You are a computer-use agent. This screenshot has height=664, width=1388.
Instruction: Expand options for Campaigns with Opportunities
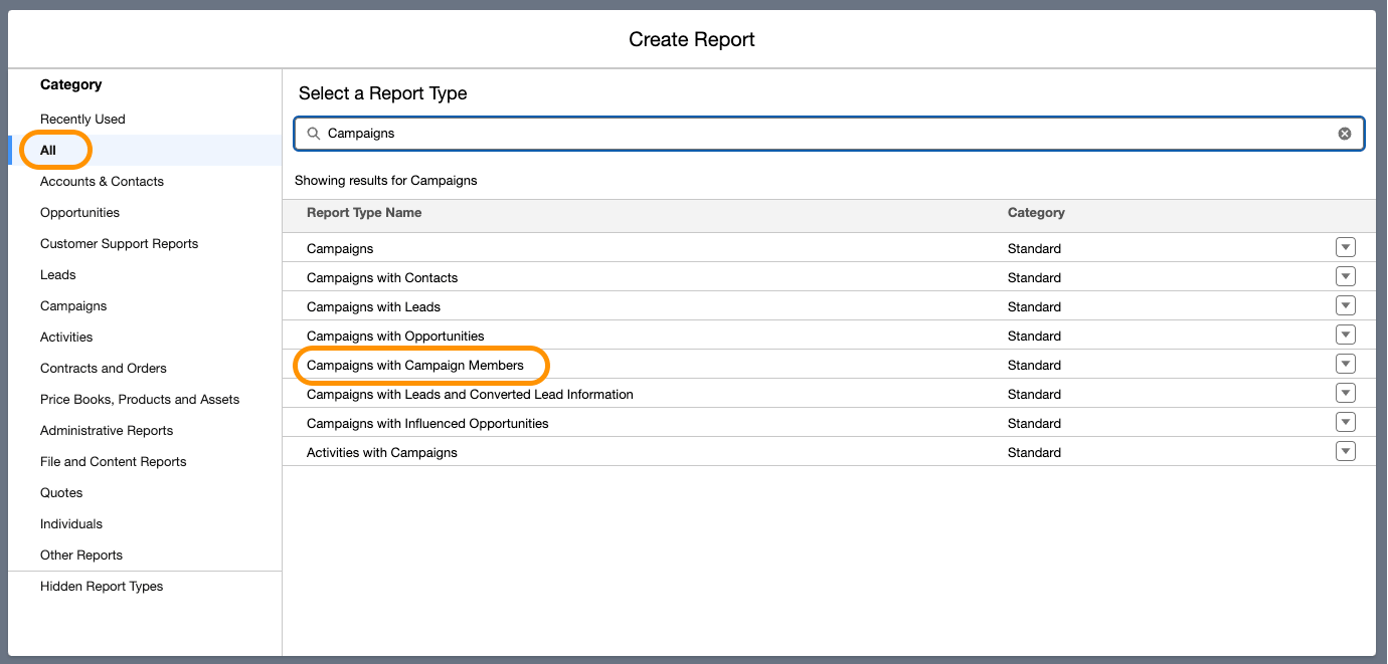click(x=1345, y=334)
